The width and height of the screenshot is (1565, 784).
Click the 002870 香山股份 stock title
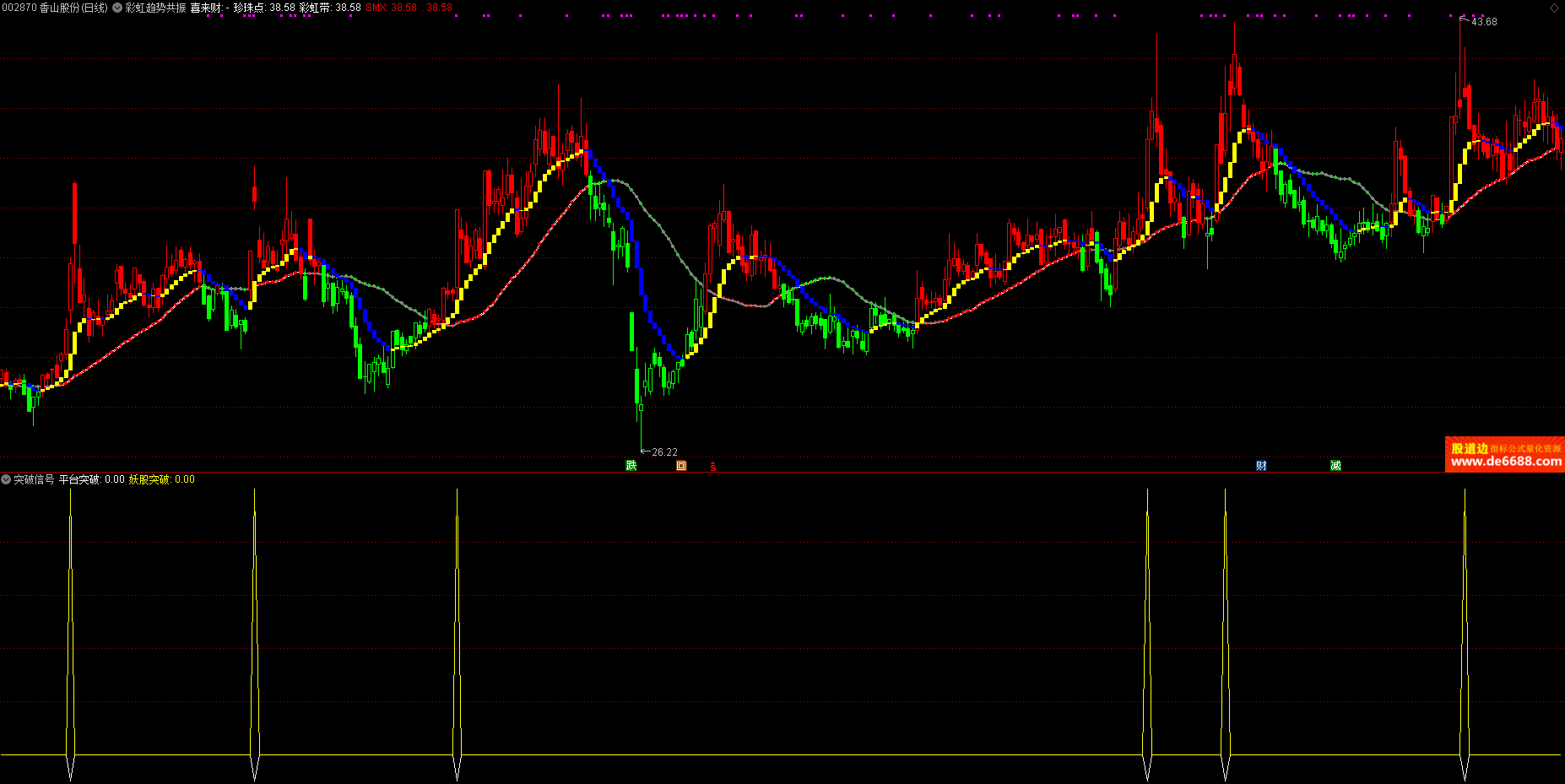pyautogui.click(x=55, y=8)
